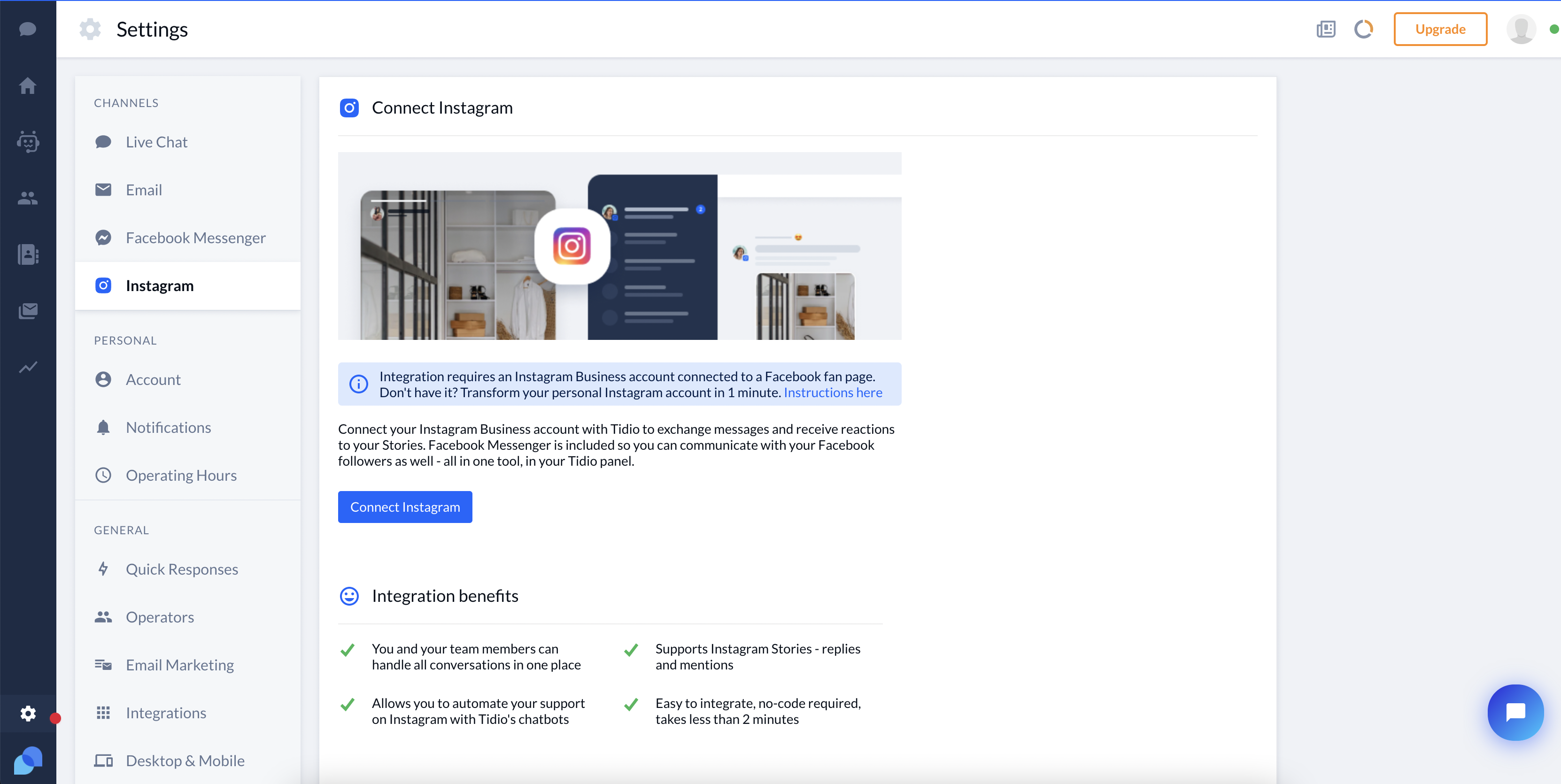
Task: Click the blue Connect Instagram button
Action: click(405, 507)
